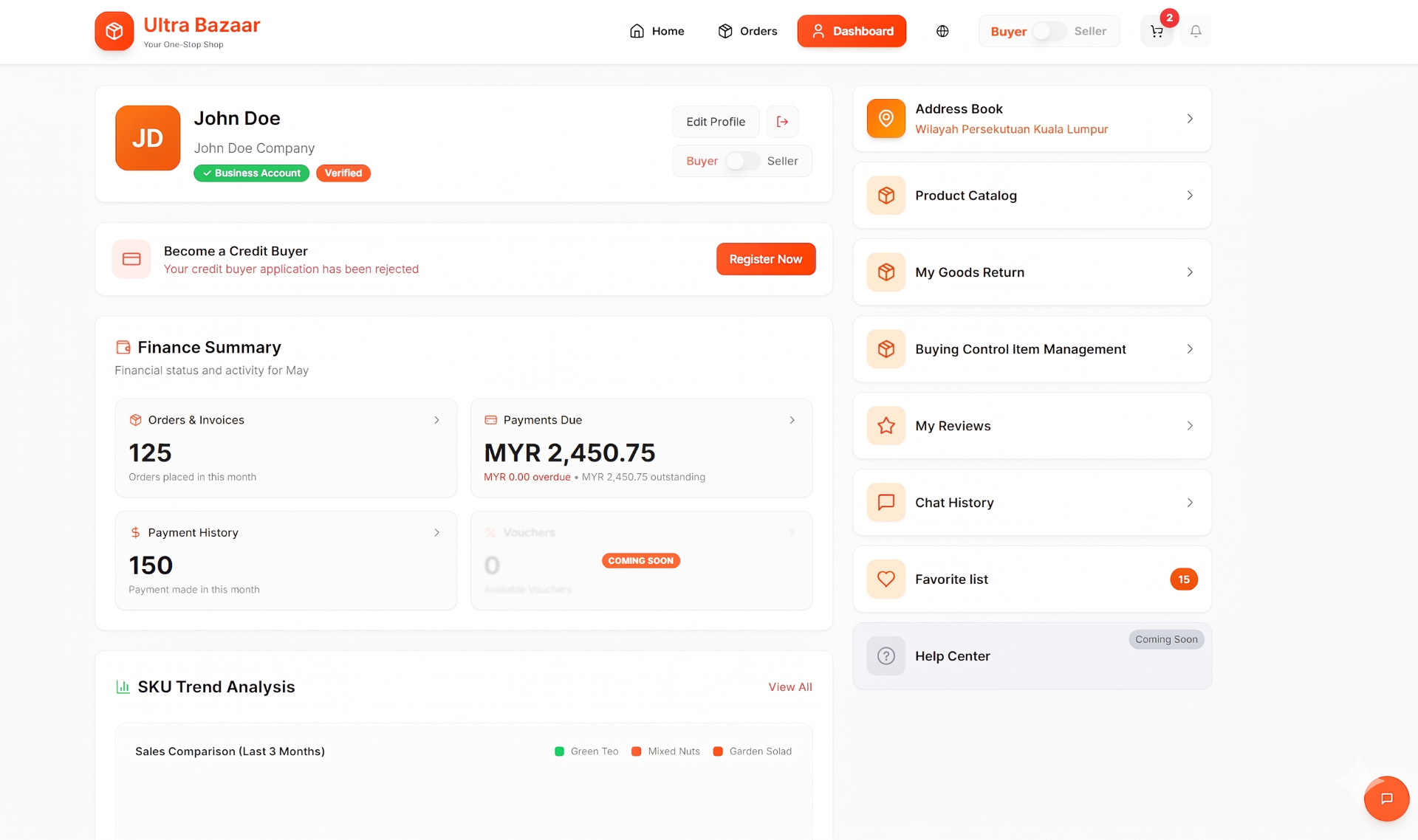Select the Dashboard nav tab

(x=852, y=31)
